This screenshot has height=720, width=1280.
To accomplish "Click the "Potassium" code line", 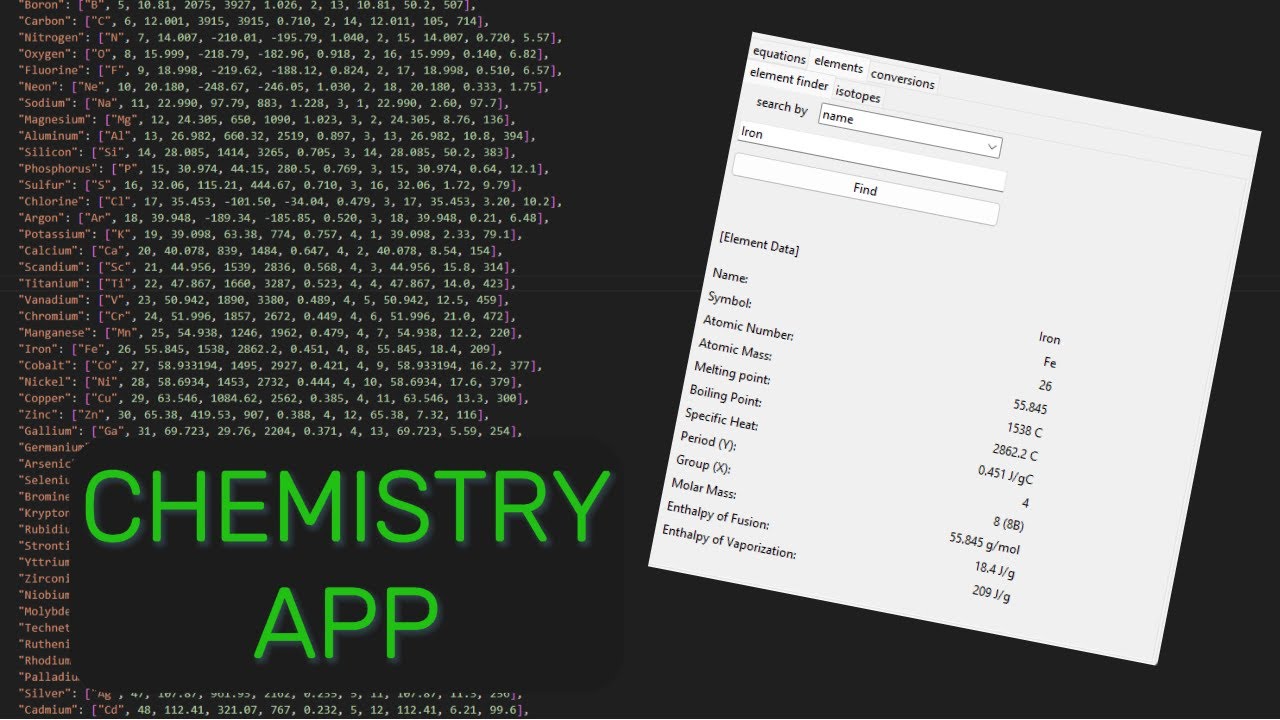I will pyautogui.click(x=270, y=234).
